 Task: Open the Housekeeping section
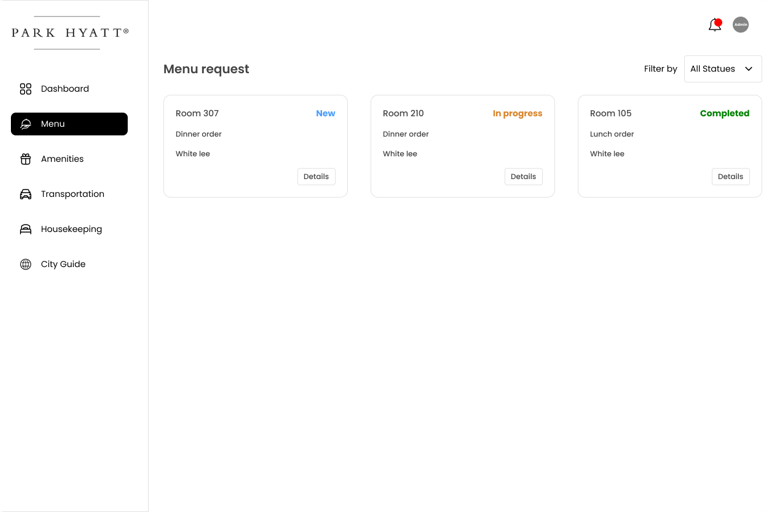(x=72, y=229)
